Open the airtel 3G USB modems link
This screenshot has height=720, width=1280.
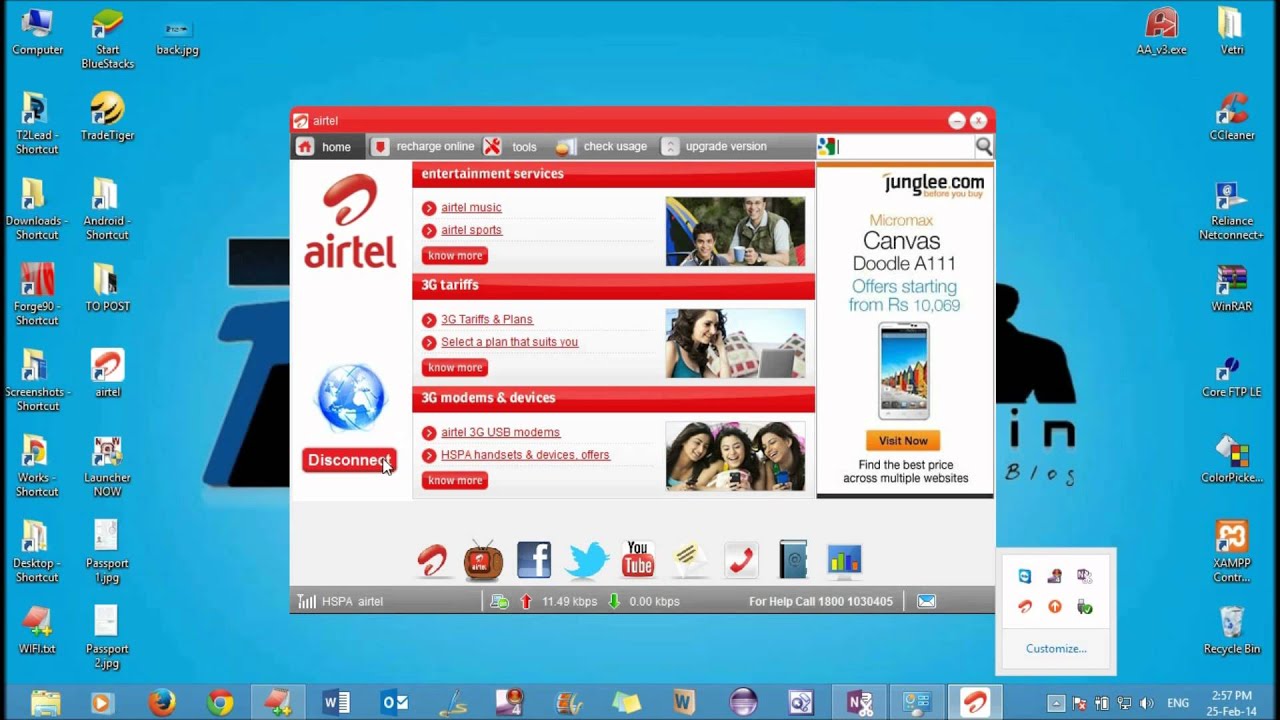tap(500, 433)
